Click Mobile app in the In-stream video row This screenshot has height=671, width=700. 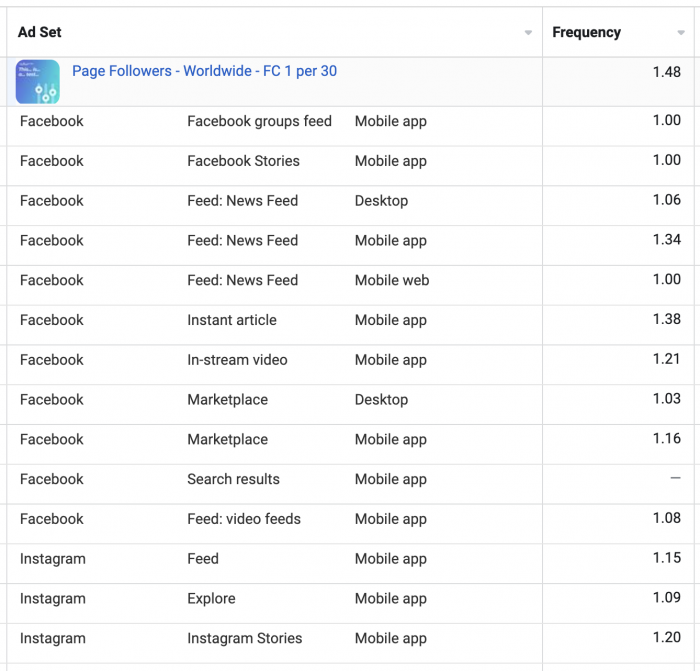pyautogui.click(x=391, y=360)
